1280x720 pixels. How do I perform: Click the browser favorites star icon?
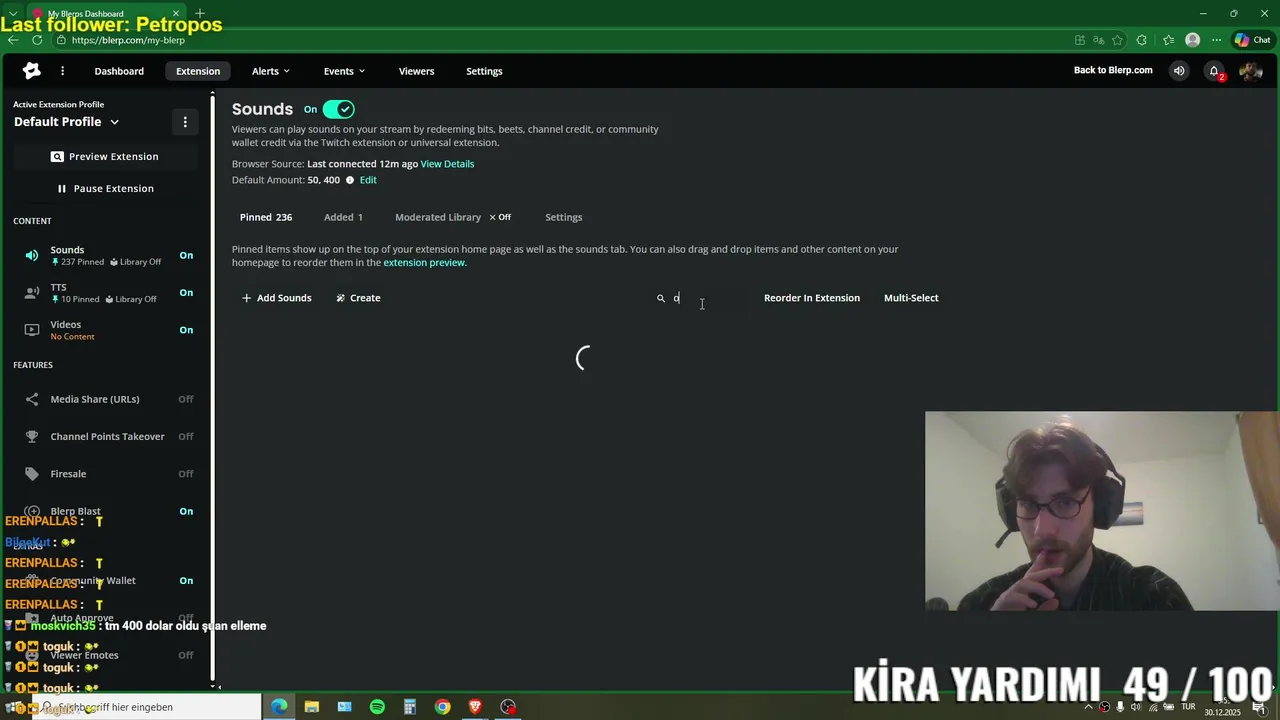click(x=1117, y=40)
